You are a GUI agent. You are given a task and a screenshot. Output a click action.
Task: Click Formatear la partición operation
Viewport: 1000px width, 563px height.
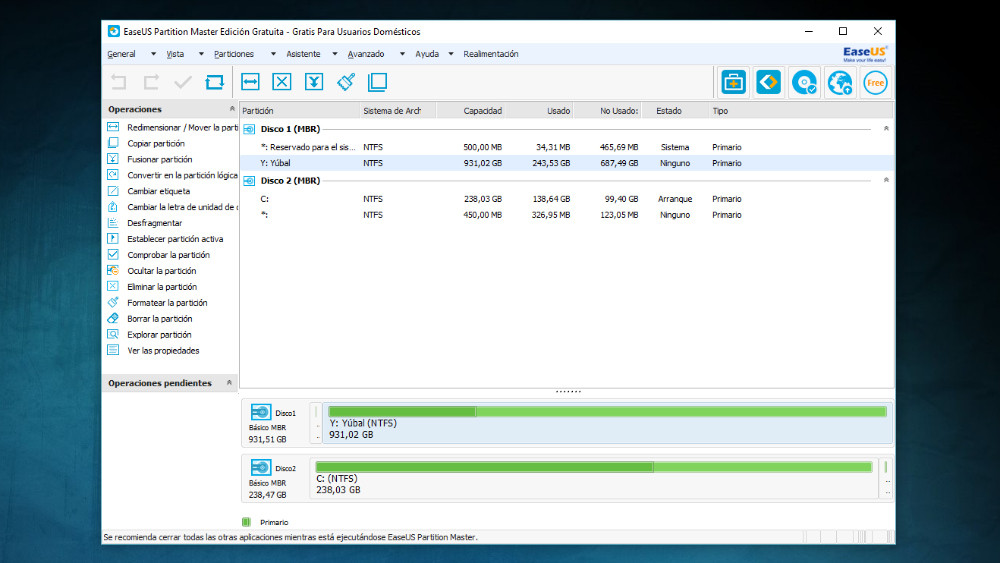click(x=167, y=303)
